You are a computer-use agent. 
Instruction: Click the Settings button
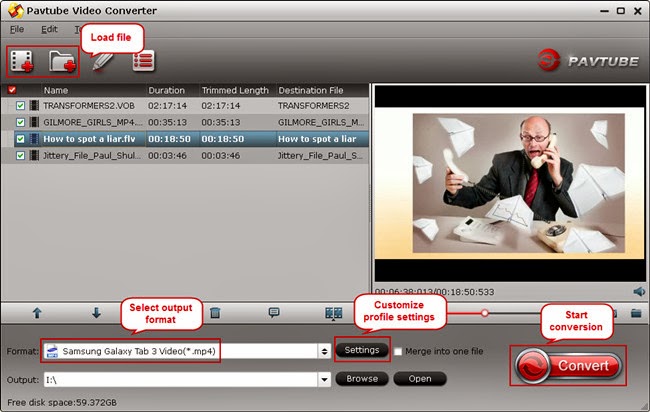click(x=362, y=350)
